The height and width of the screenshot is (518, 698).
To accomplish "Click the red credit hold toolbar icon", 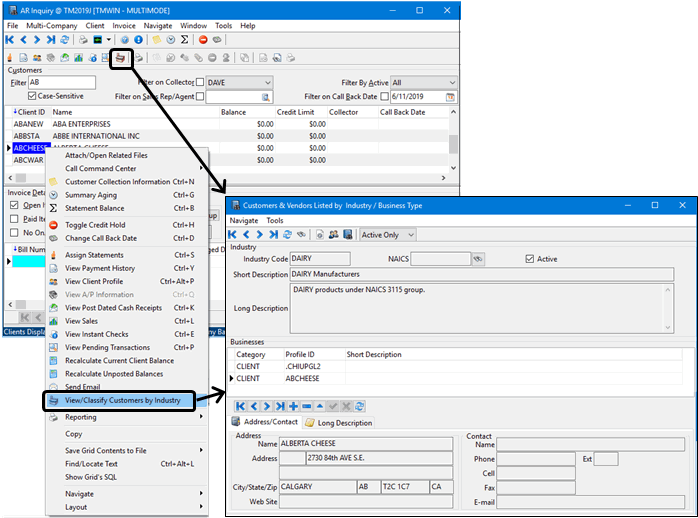I will pos(203,40).
